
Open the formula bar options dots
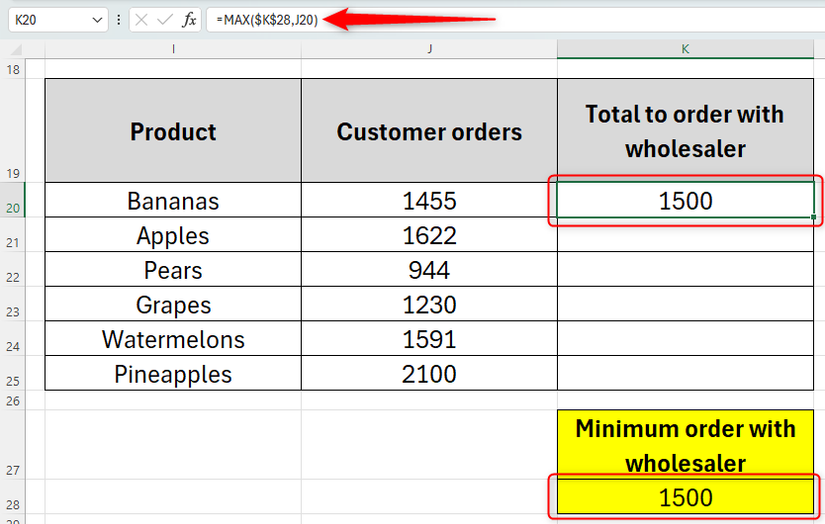(x=118, y=20)
